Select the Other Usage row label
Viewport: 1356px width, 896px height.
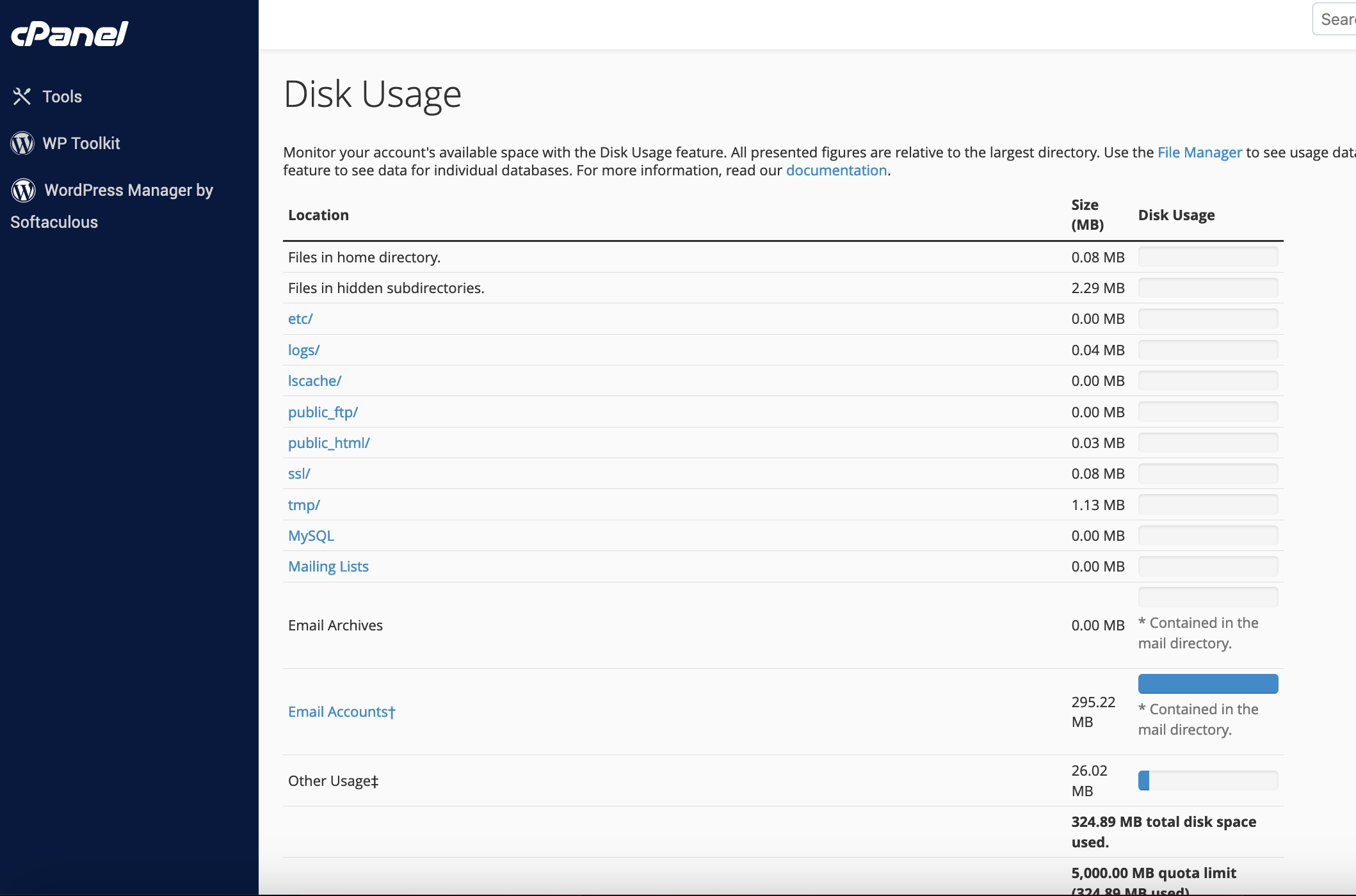tap(334, 781)
